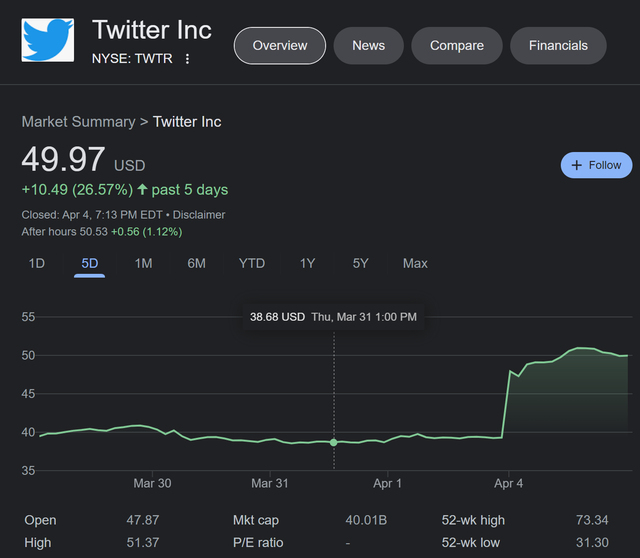Click the green up arrow next to 26.57%
640x558 pixels.
coord(142,189)
